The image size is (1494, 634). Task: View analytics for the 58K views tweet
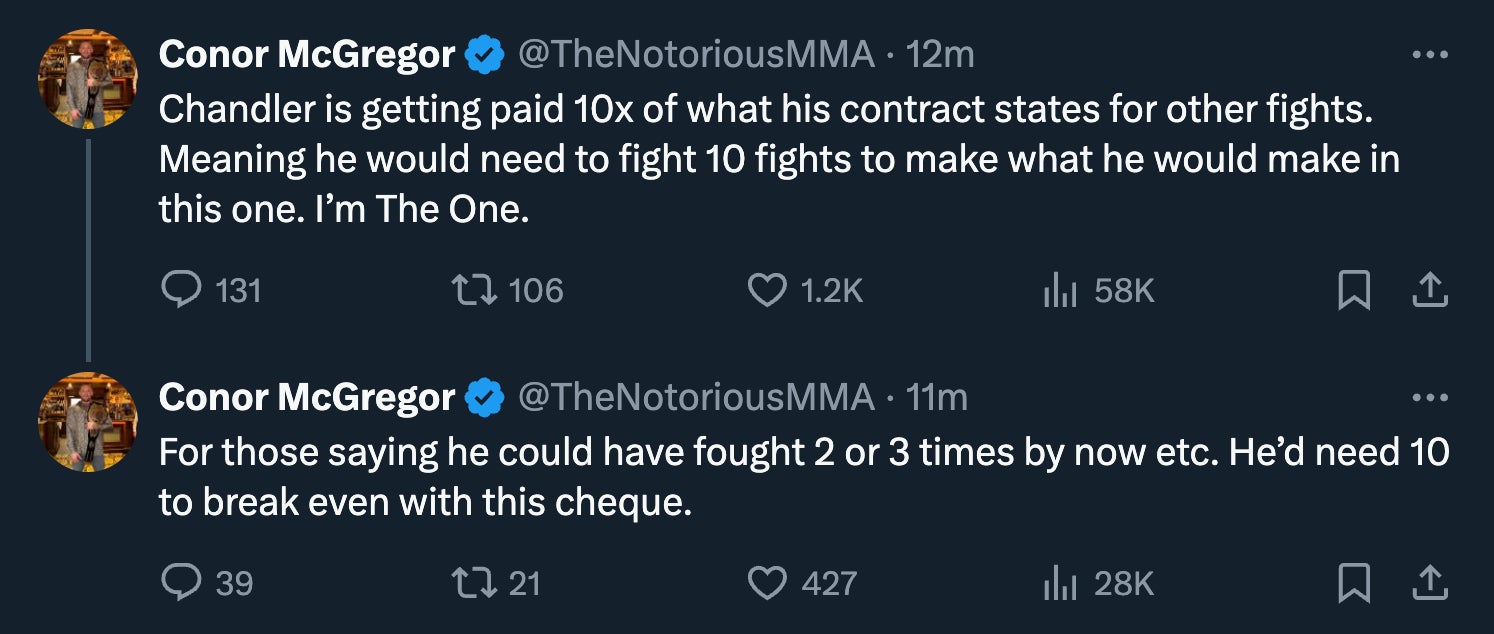(x=1057, y=291)
